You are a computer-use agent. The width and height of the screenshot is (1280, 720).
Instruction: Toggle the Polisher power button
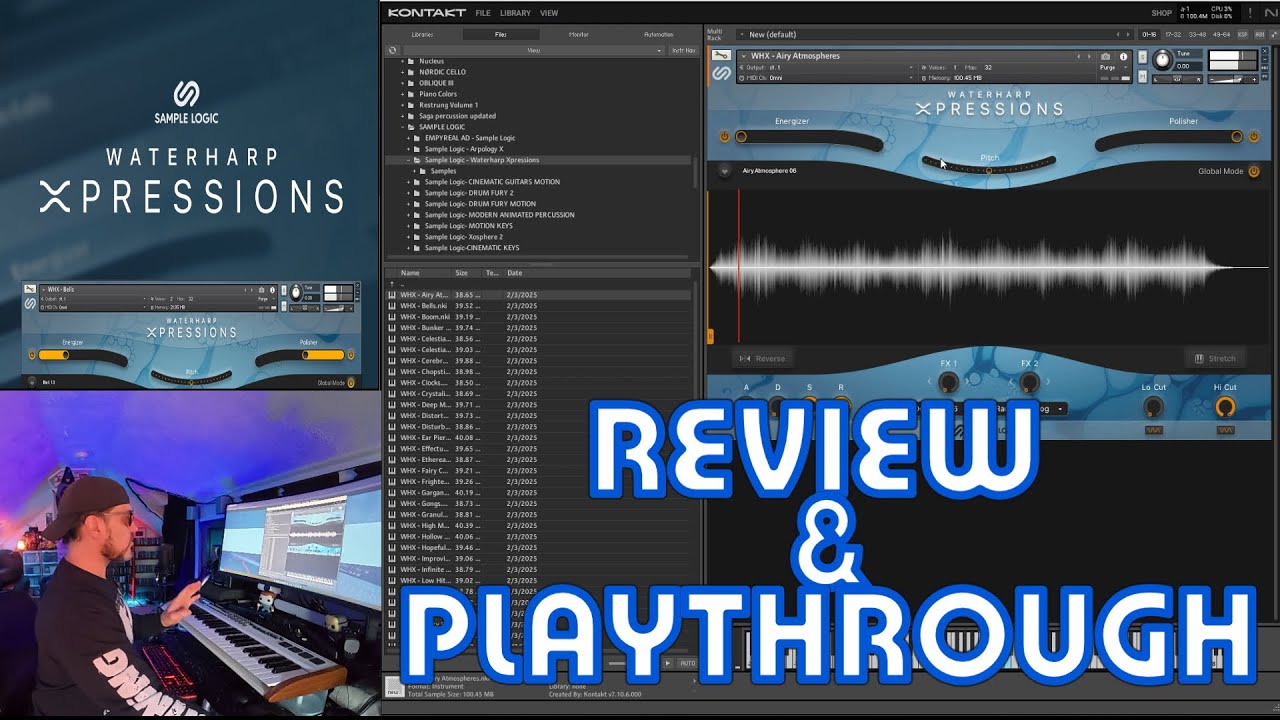[x=1253, y=136]
